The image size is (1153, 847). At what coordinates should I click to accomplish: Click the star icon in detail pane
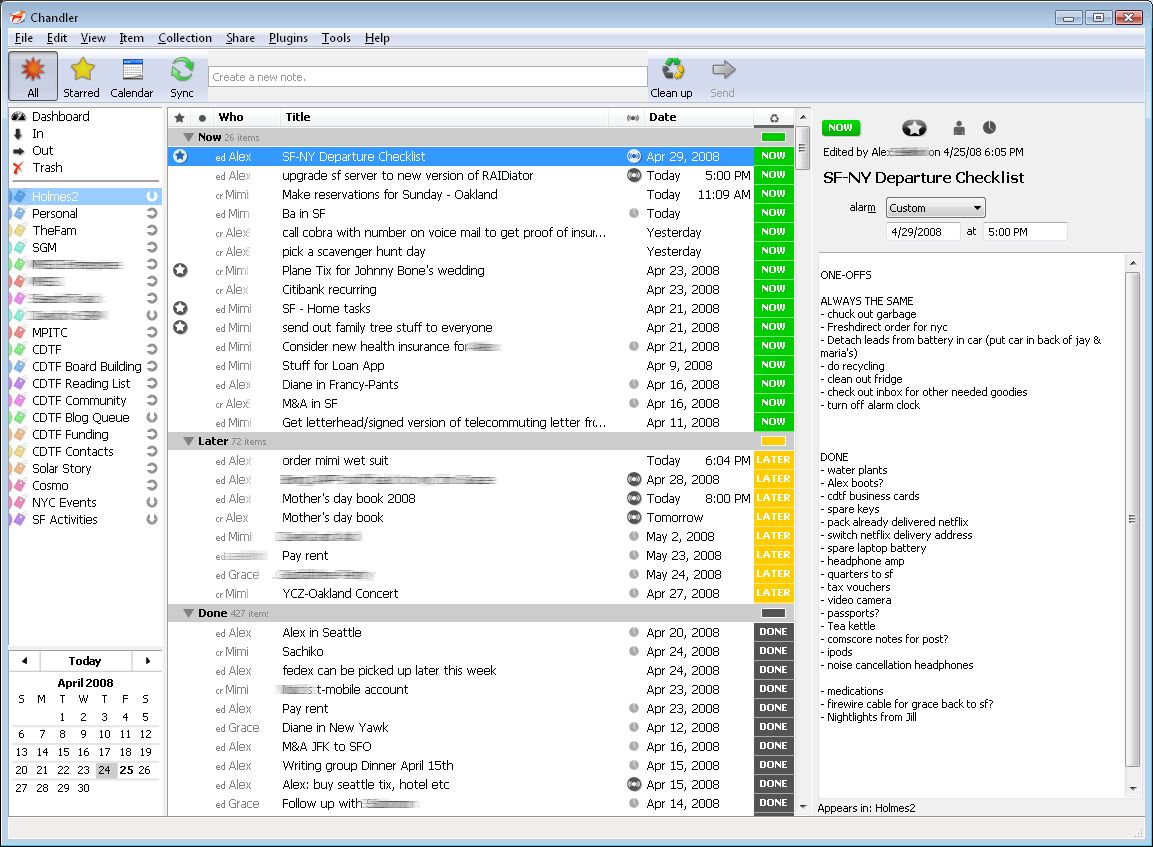[914, 128]
